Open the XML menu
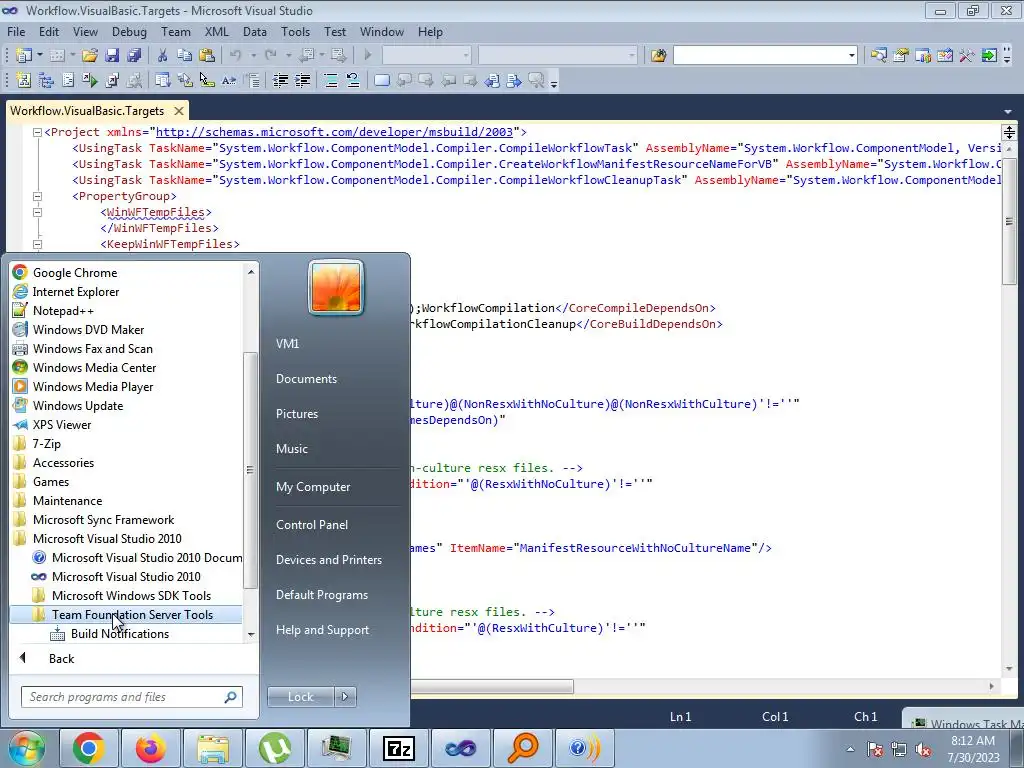Image resolution: width=1024 pixels, height=768 pixels. 217,32
